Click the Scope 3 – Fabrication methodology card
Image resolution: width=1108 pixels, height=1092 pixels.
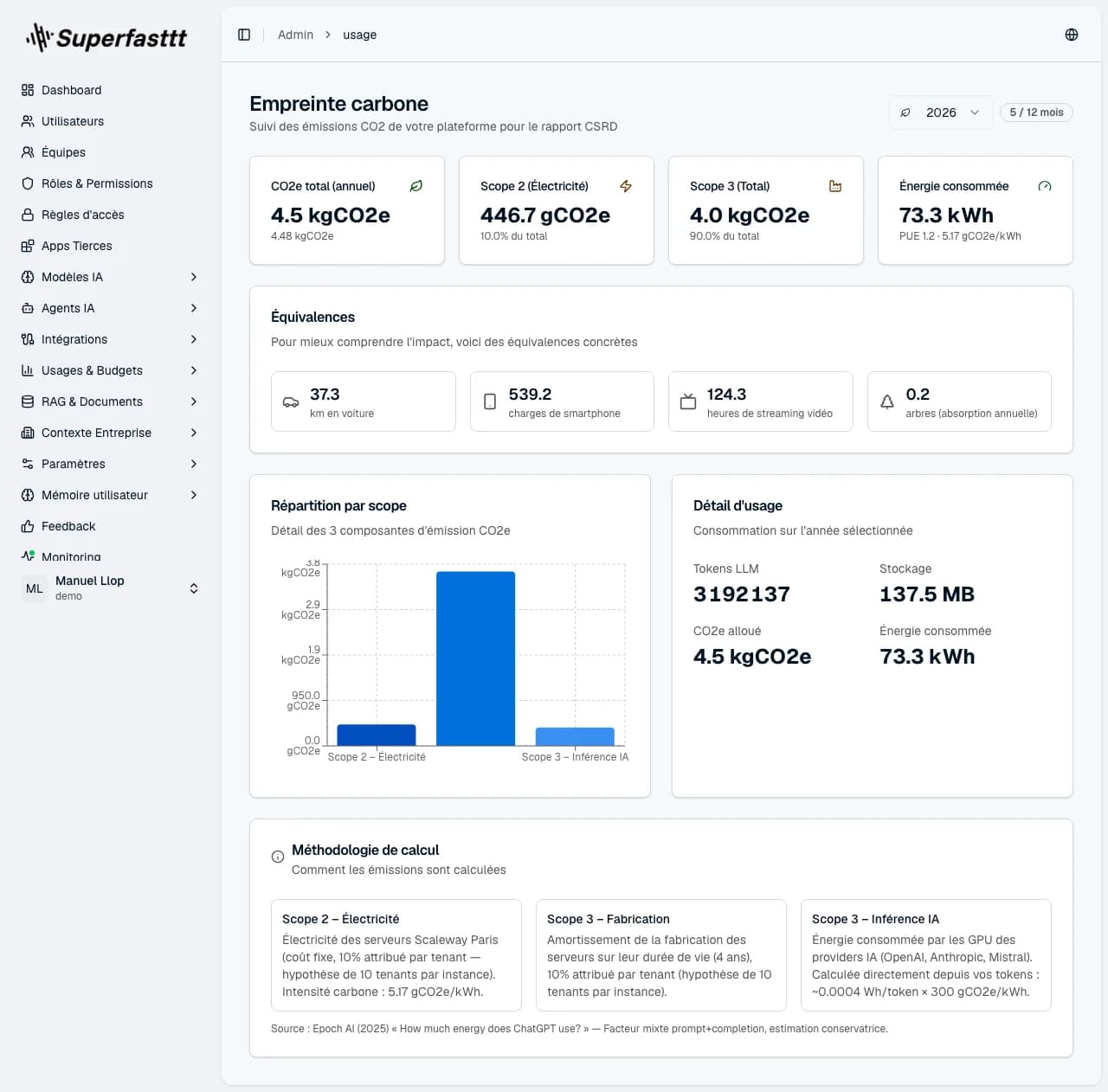pos(661,955)
